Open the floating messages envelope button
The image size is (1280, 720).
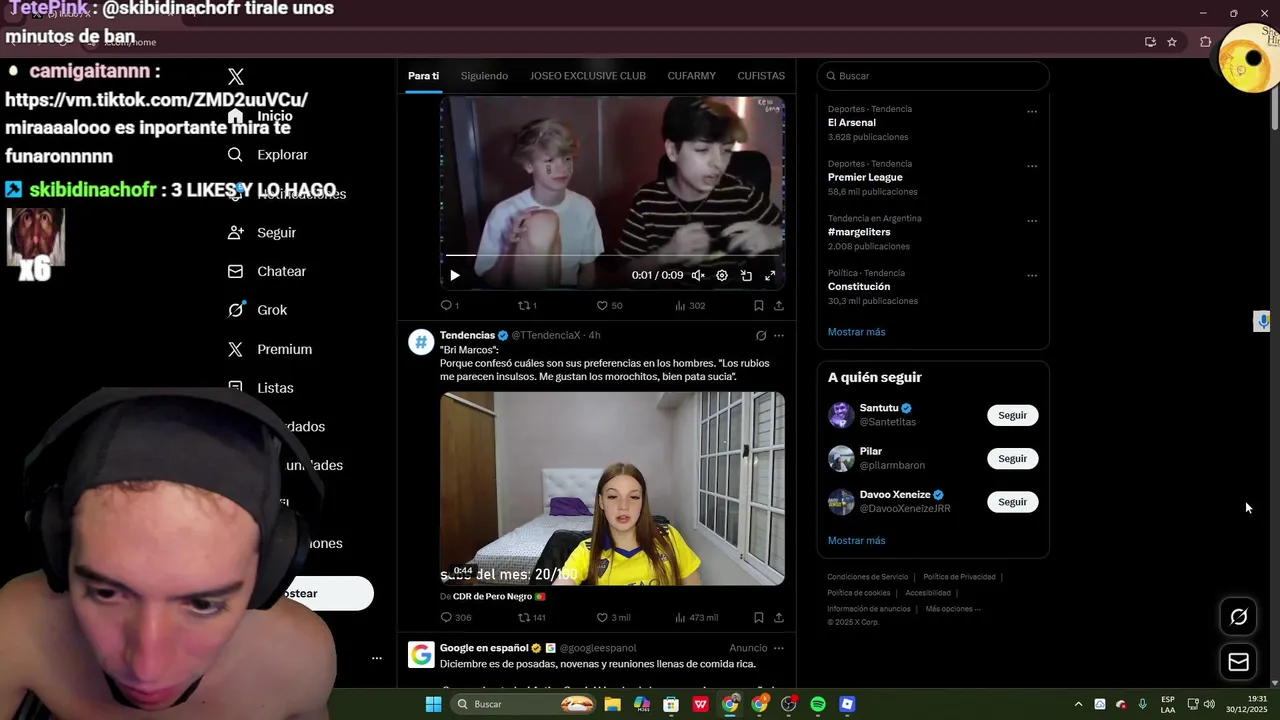(x=1238, y=662)
